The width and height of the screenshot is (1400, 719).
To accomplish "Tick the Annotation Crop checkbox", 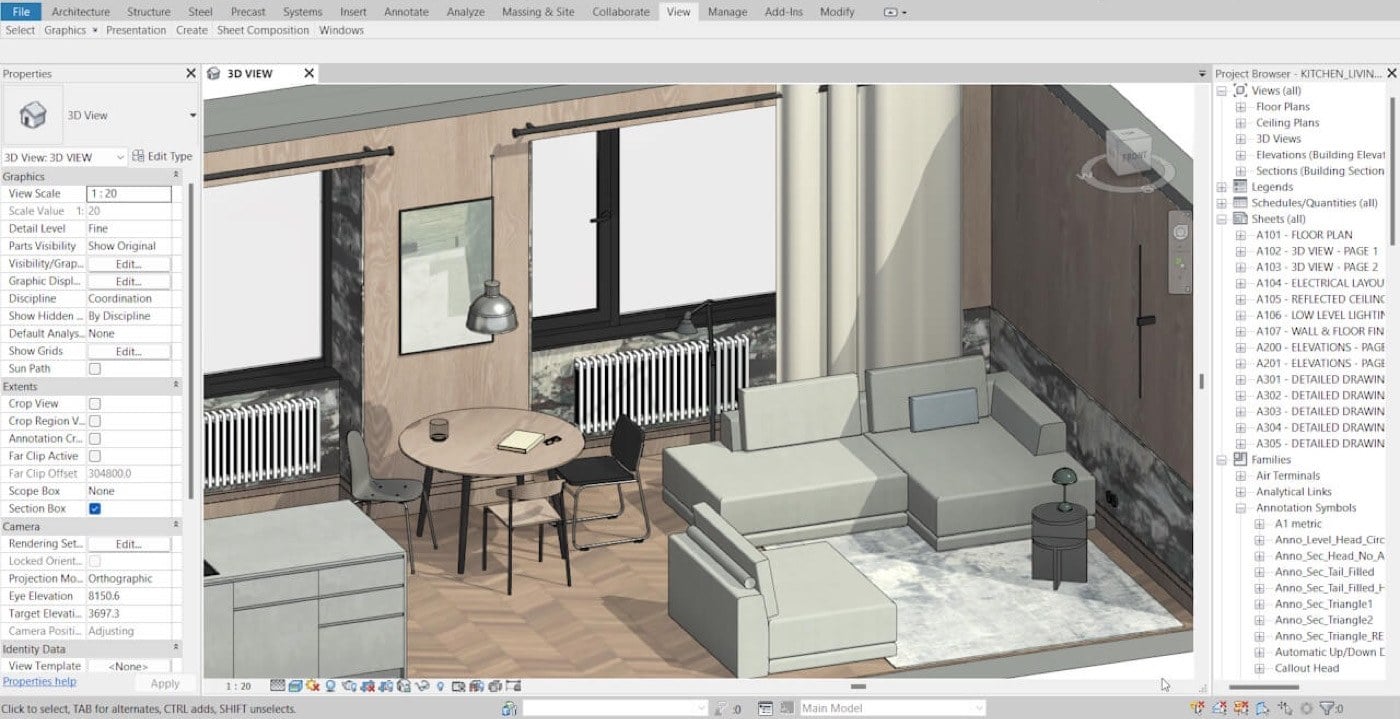I will (95, 439).
